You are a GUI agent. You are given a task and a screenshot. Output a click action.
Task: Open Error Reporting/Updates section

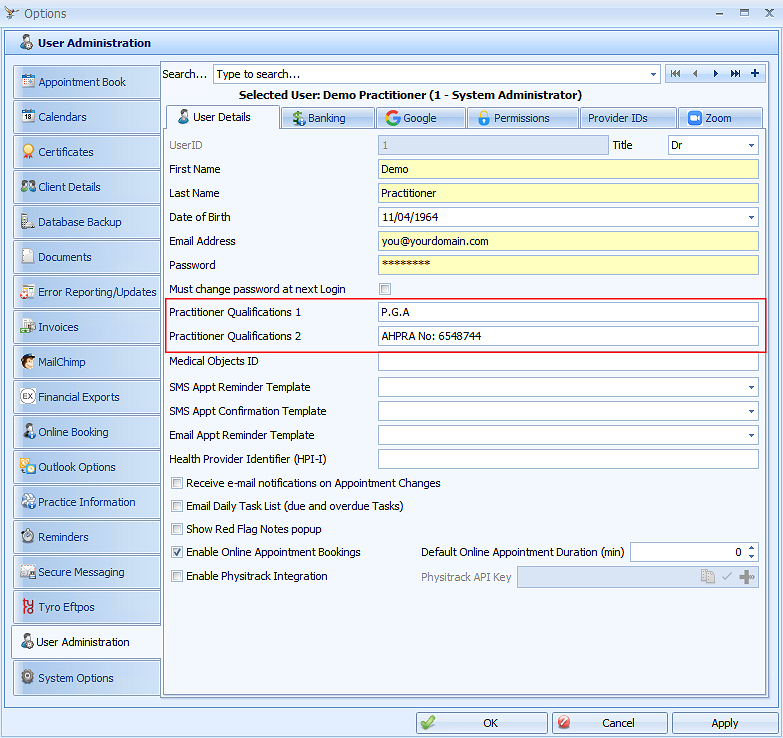coord(86,292)
